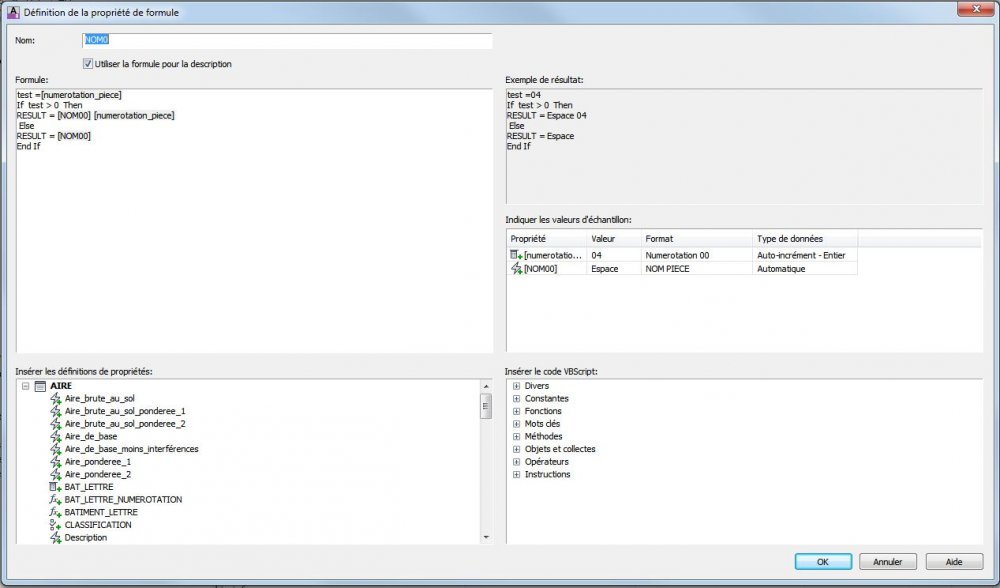The height and width of the screenshot is (588, 1000).
Task: Click the numerotation sample value row icon
Action: pos(516,255)
